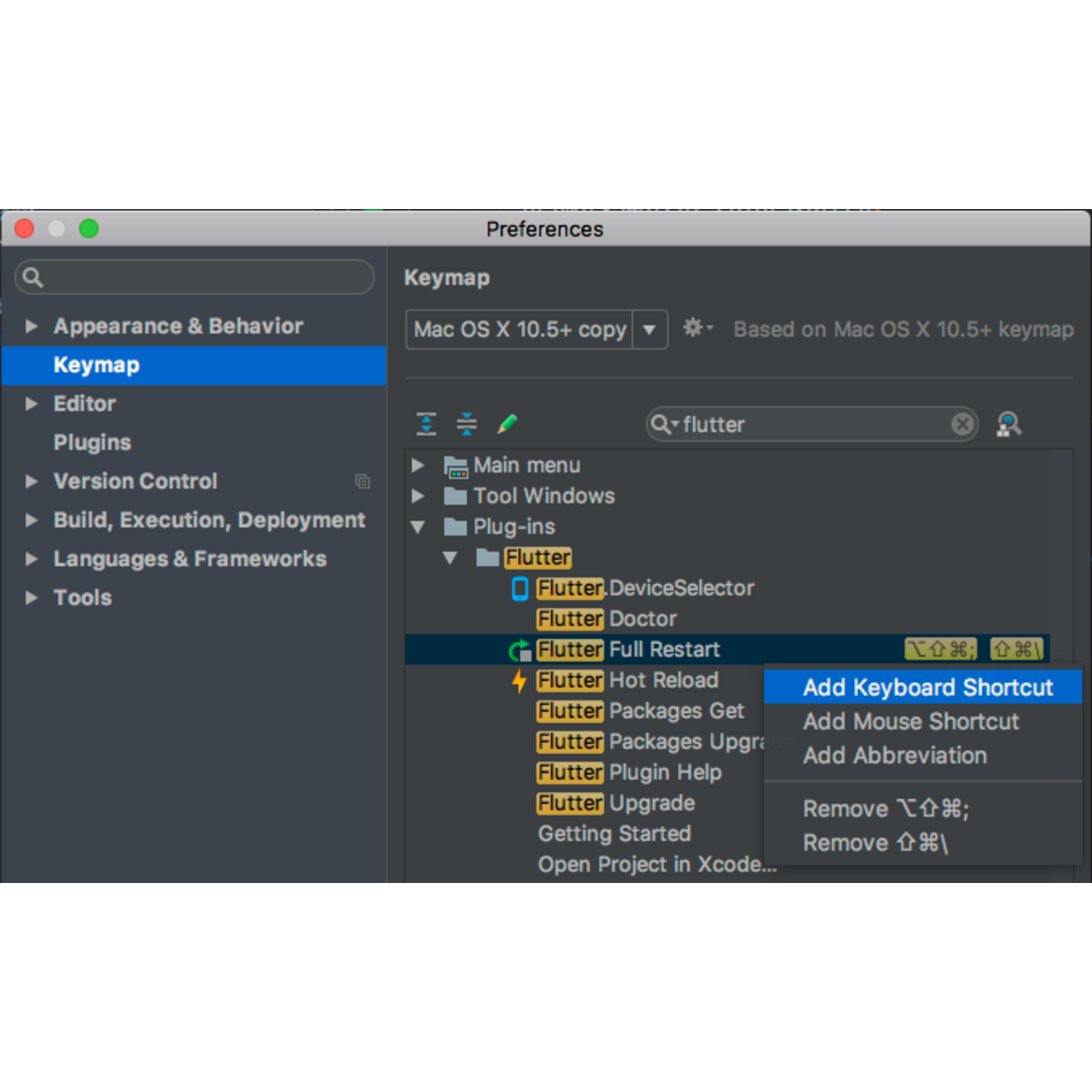
Task: Click the expand all icon above the keymap tree
Action: [x=426, y=424]
